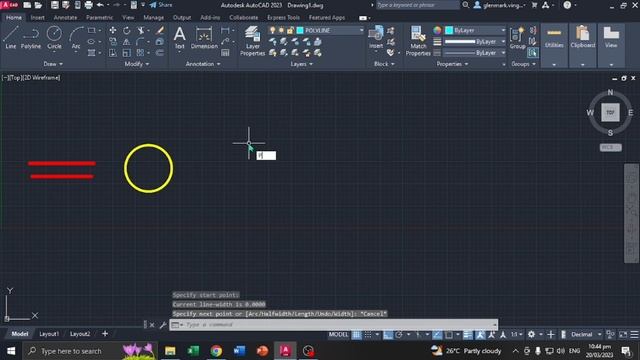Open the ByLayer lineweight dropdown
The image size is (640, 360).
[503, 42]
